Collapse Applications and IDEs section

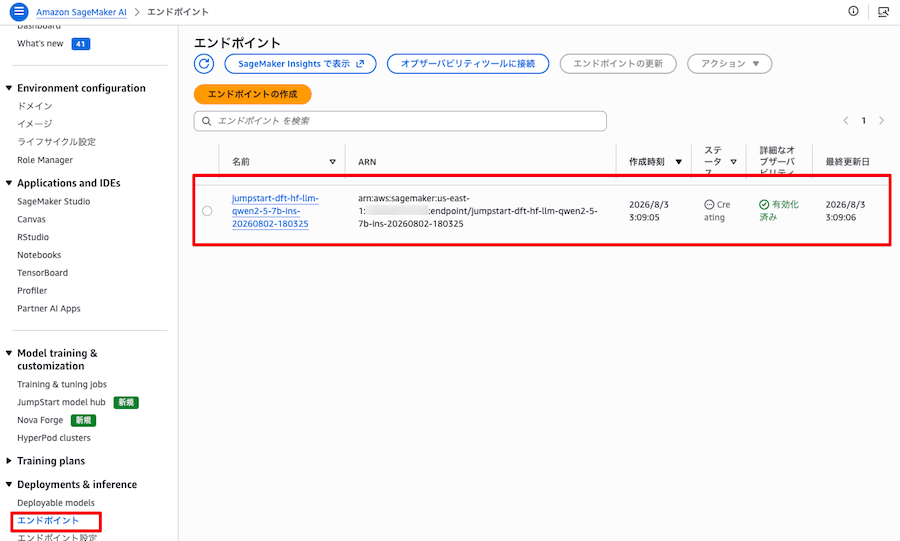(x=9, y=183)
